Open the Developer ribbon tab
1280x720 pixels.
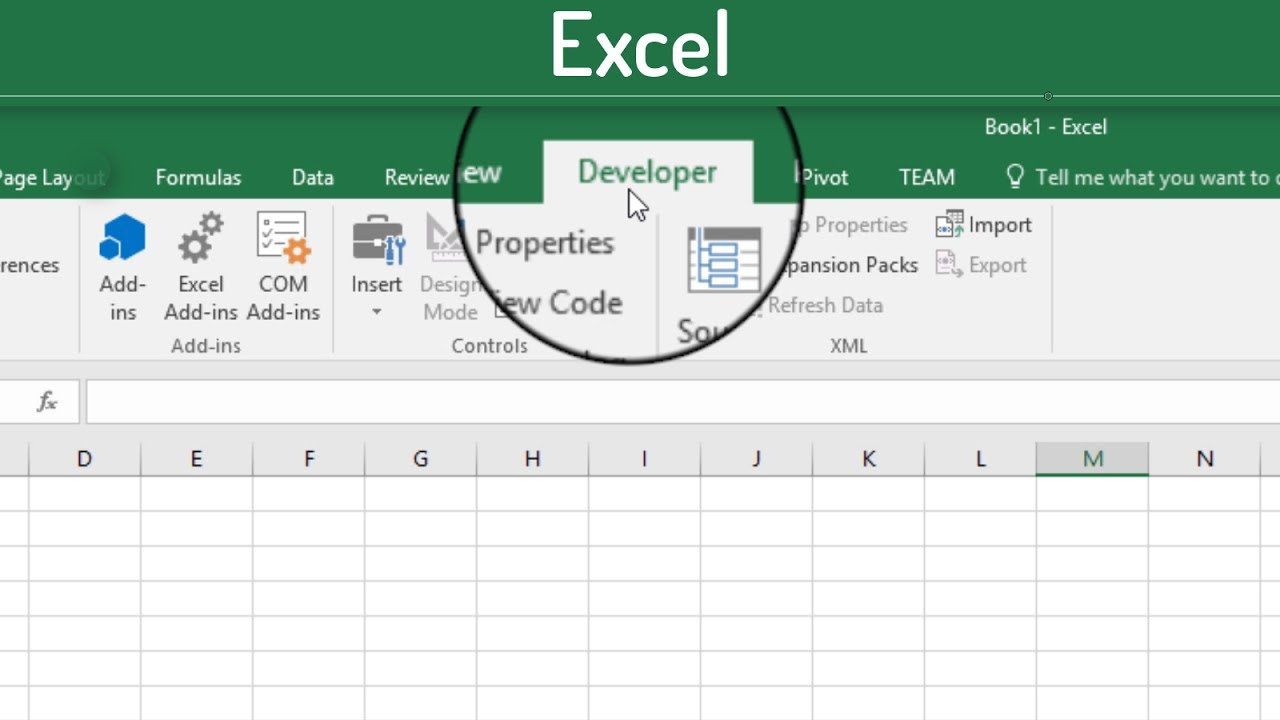pos(647,172)
